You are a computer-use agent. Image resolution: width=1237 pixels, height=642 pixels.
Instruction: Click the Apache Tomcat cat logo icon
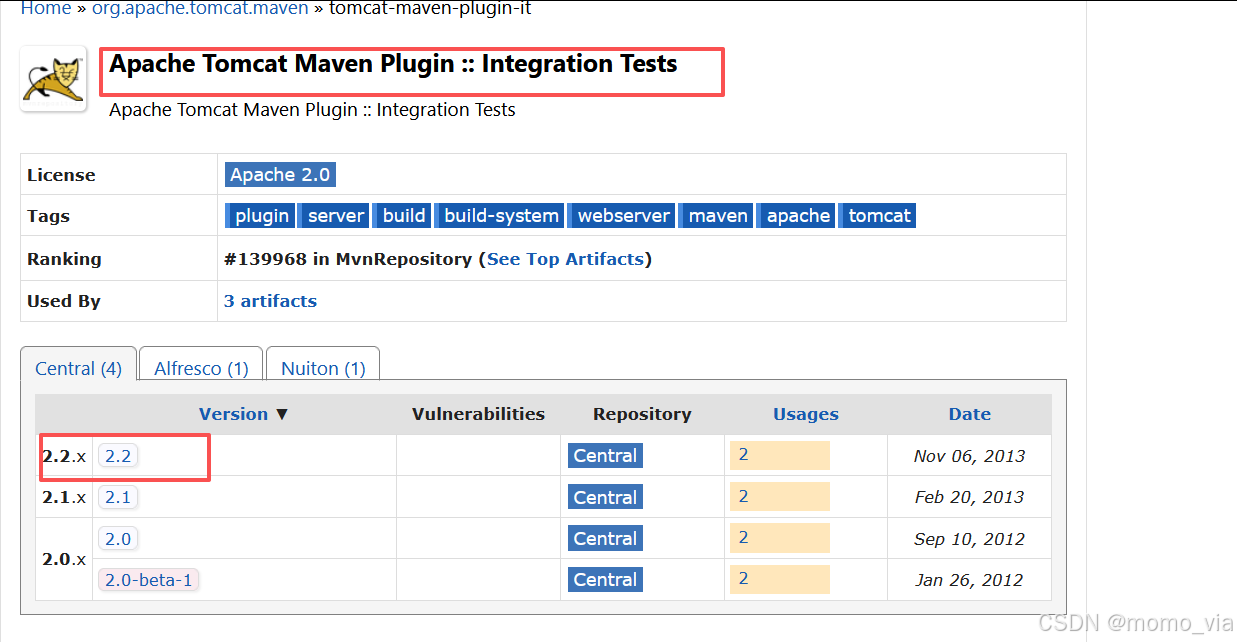(x=54, y=79)
